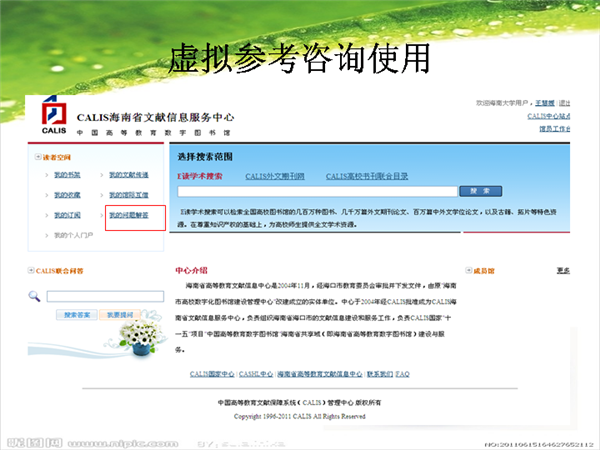Open 我的书架 link
Viewport: 600px width, 450px height.
[x=67, y=175]
